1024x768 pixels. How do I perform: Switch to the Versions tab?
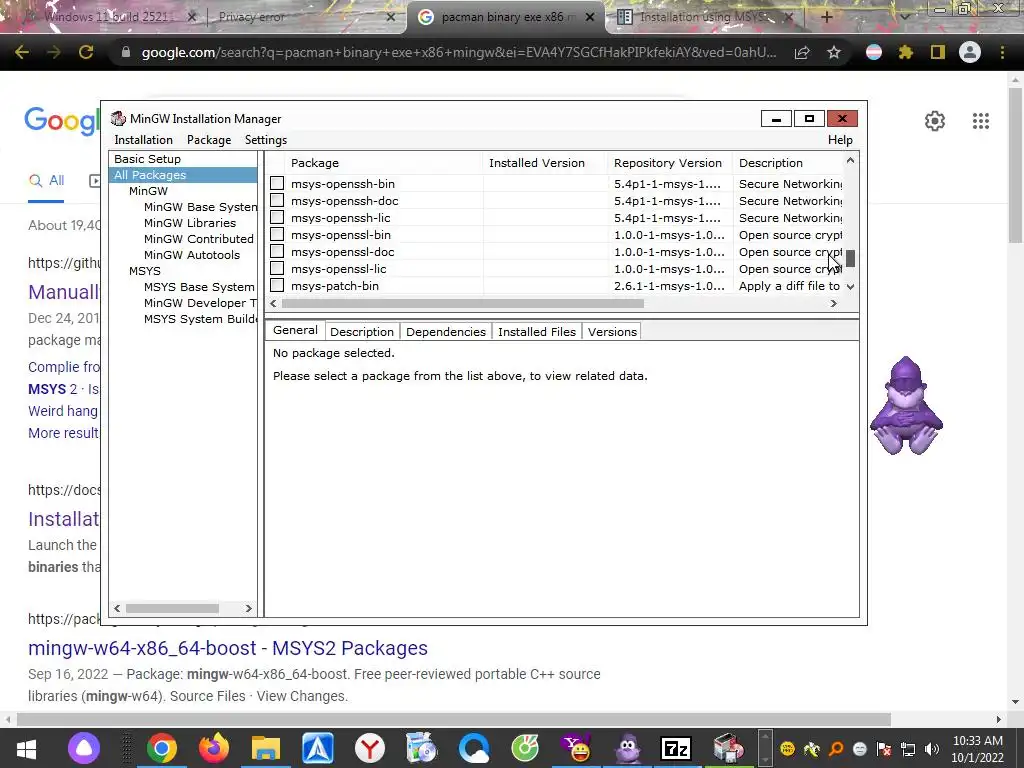click(x=612, y=332)
